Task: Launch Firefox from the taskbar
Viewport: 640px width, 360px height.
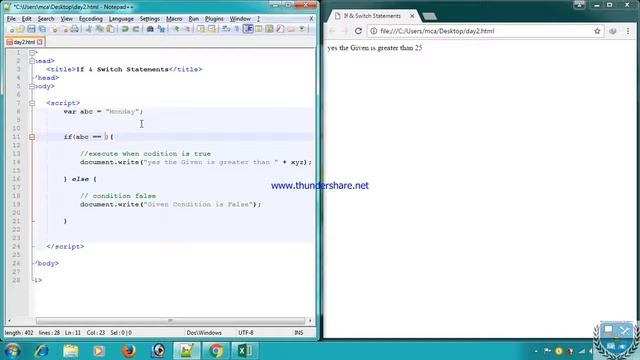Action: tap(129, 351)
